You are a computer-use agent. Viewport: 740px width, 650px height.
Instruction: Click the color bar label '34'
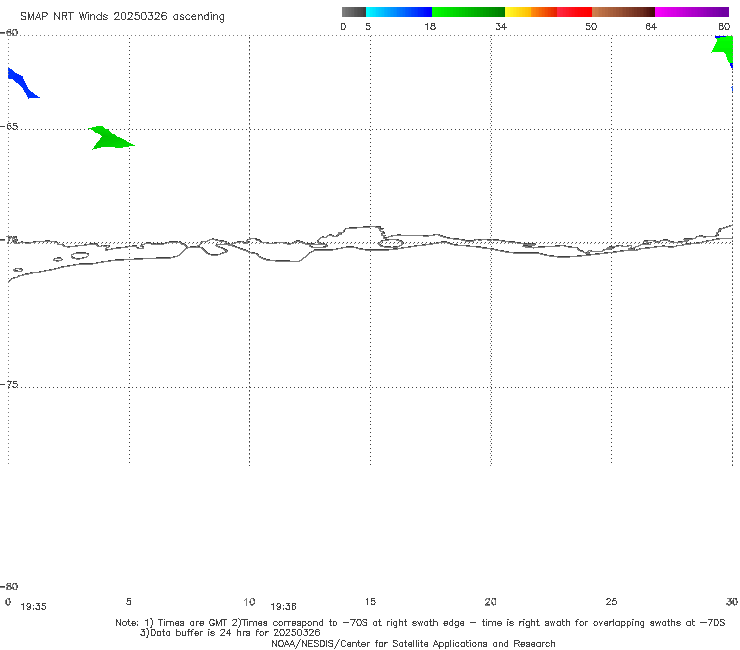(x=501, y=26)
